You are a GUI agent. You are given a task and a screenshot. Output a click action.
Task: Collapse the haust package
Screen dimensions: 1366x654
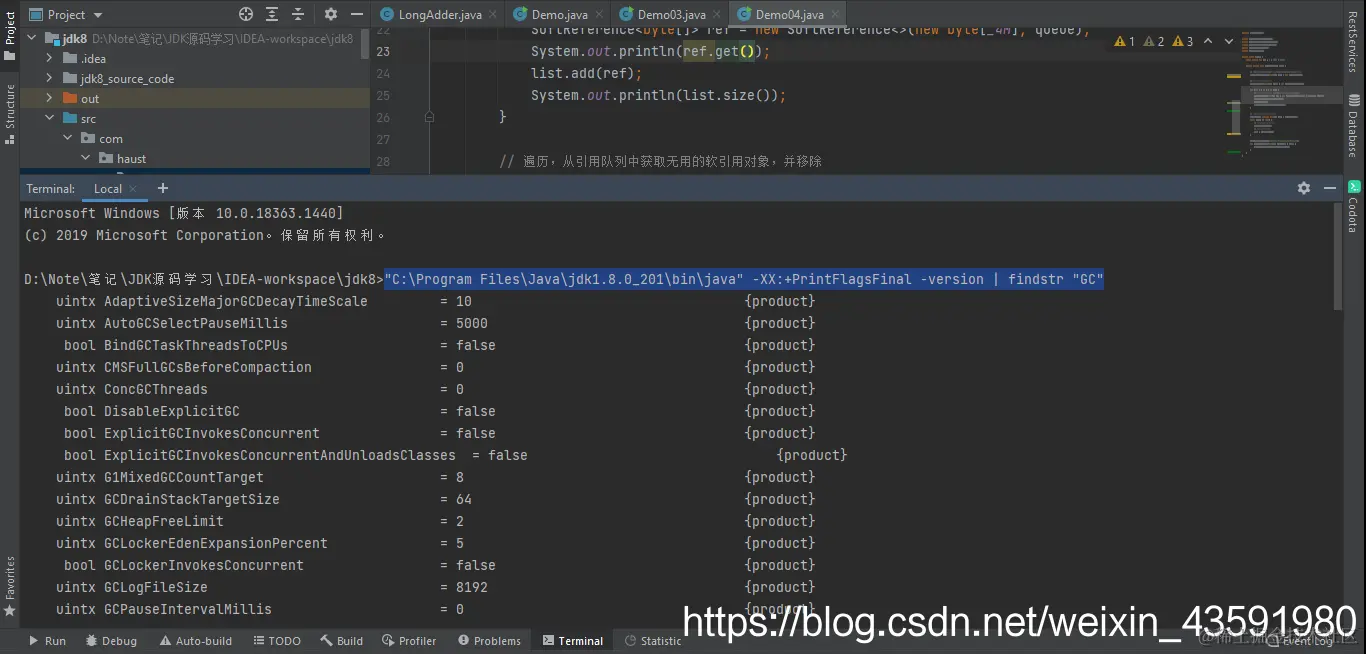85,158
